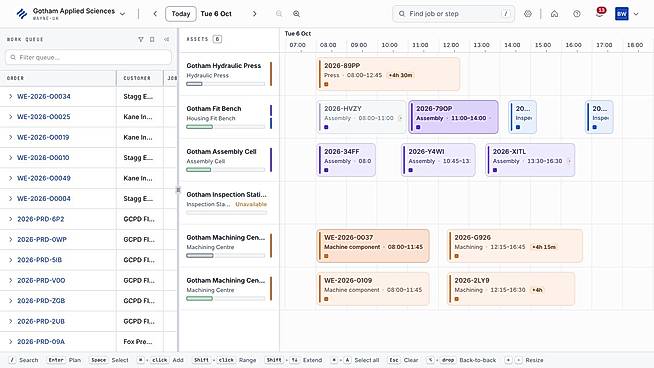Screen dimensions: 654x368
Task: Go to the next day
Action: (x=254, y=14)
